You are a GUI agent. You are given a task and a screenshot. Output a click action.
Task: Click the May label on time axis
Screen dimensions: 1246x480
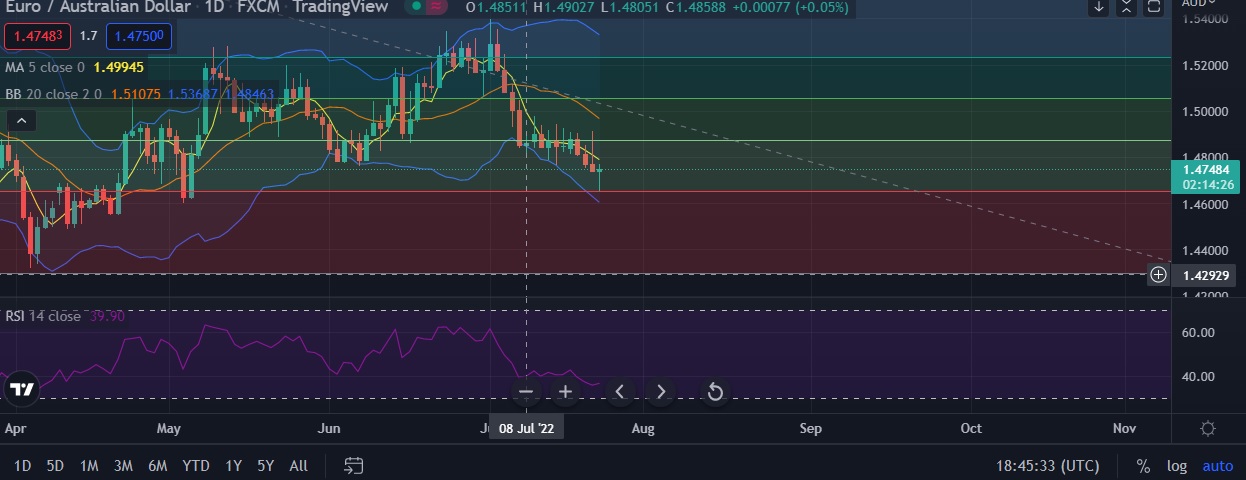tap(169, 428)
